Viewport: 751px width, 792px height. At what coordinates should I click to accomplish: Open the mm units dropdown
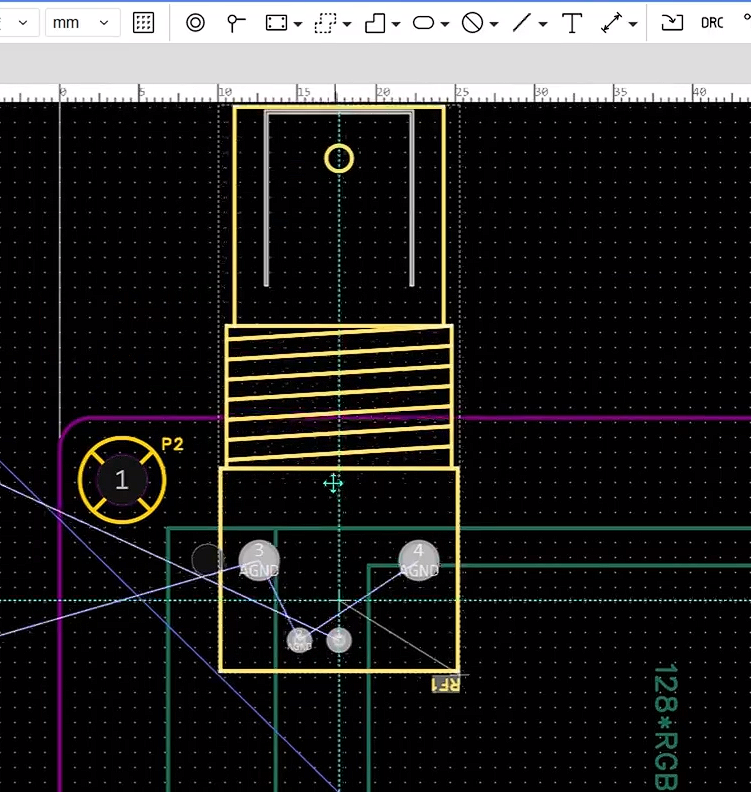pyautogui.click(x=82, y=23)
